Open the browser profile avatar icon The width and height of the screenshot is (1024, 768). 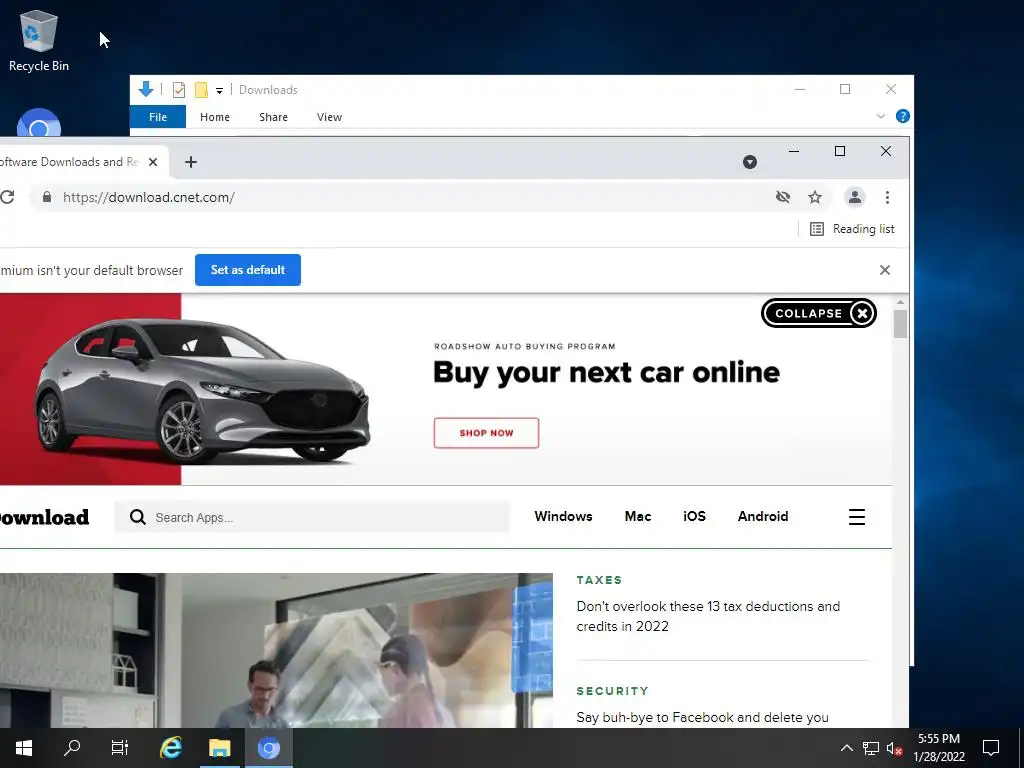[x=854, y=197]
